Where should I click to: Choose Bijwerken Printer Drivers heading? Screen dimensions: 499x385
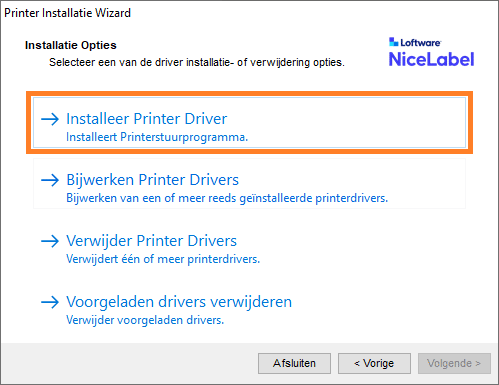click(152, 180)
